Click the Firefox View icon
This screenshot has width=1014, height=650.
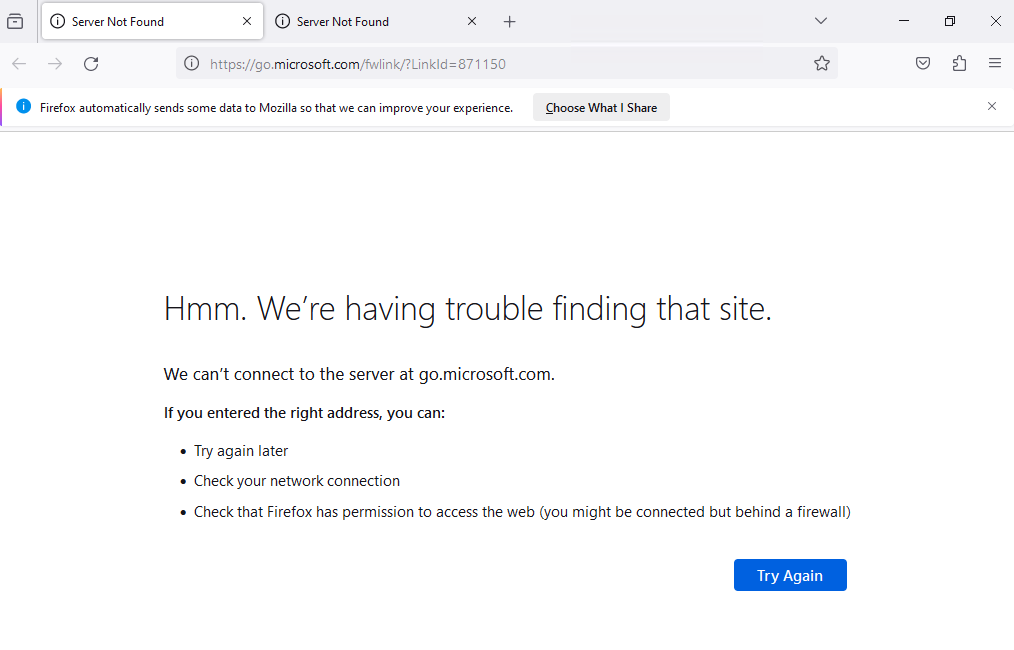15,21
